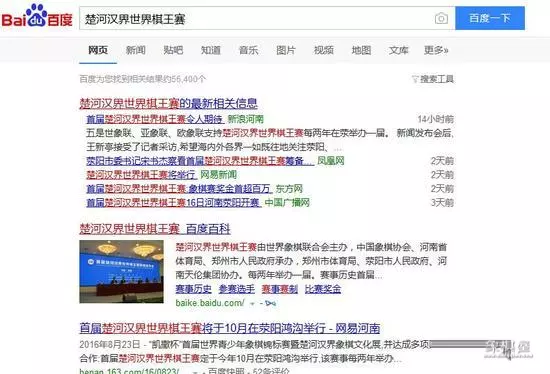Screen dimensions: 550x374
Task: Click timestamp 3天前
Action: pyautogui.click(x=442, y=202)
